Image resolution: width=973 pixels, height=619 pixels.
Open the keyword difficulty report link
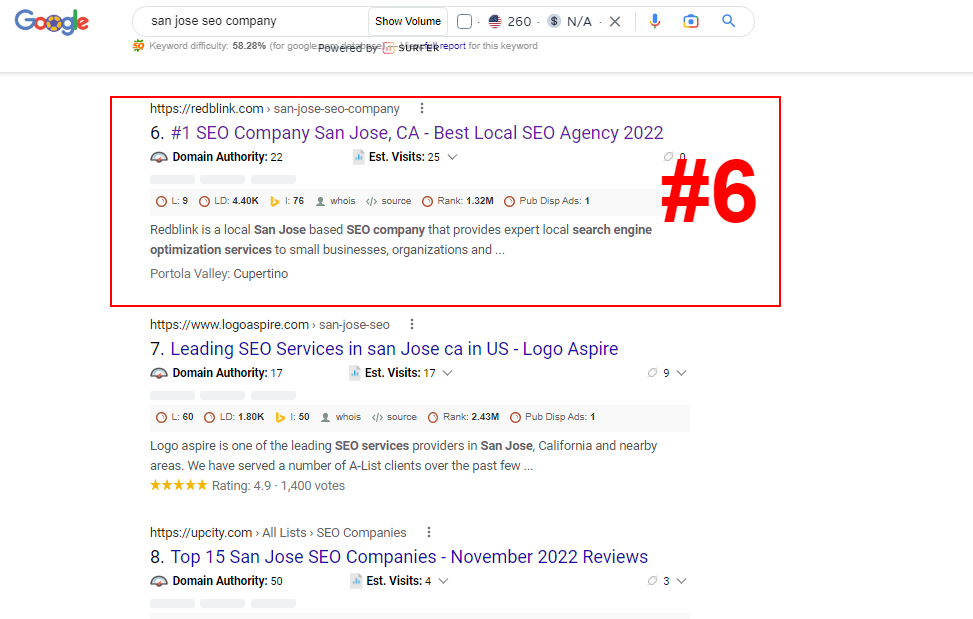click(x=451, y=45)
